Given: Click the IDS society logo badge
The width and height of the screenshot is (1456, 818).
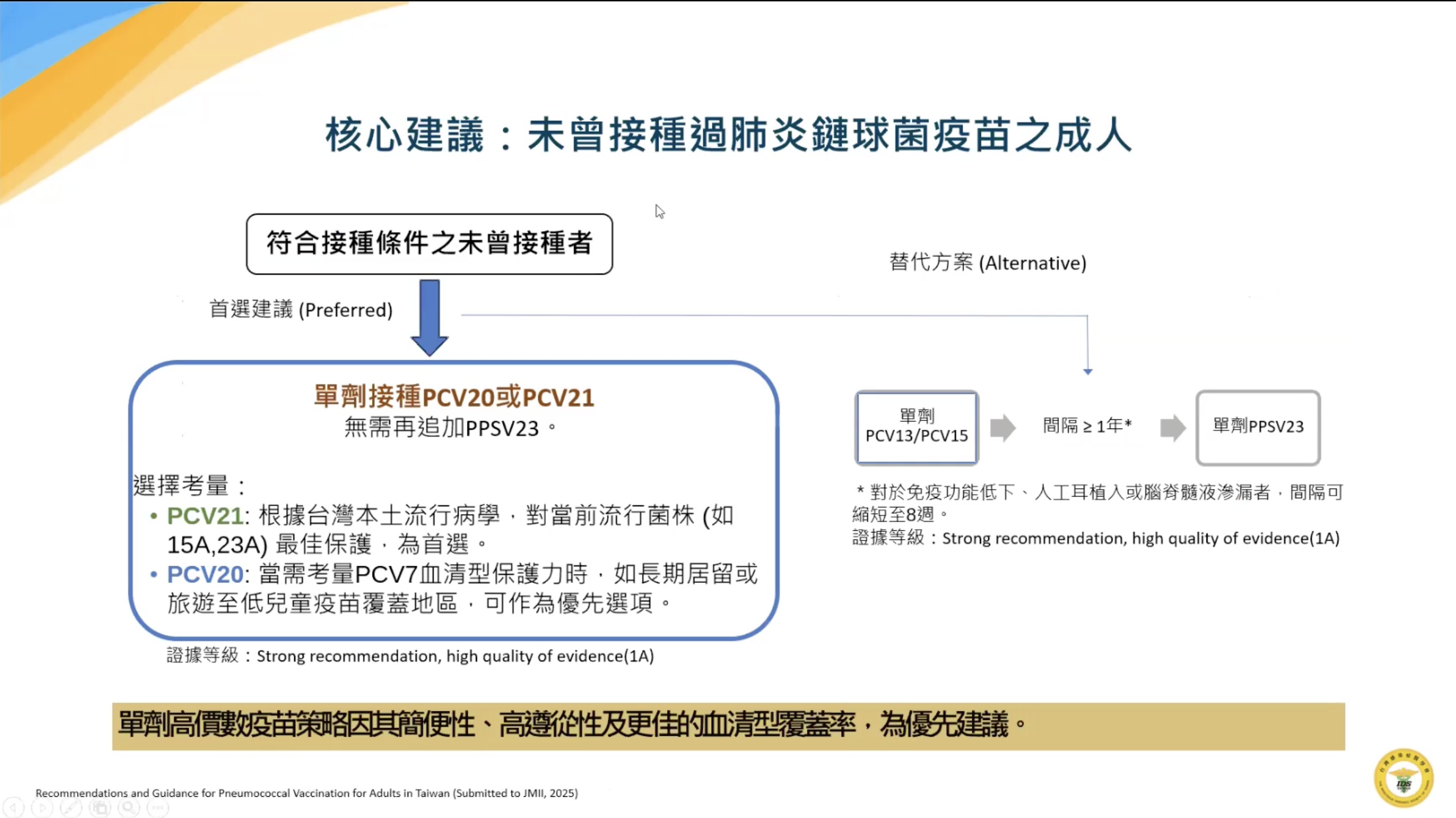Looking at the screenshot, I should tap(1403, 778).
